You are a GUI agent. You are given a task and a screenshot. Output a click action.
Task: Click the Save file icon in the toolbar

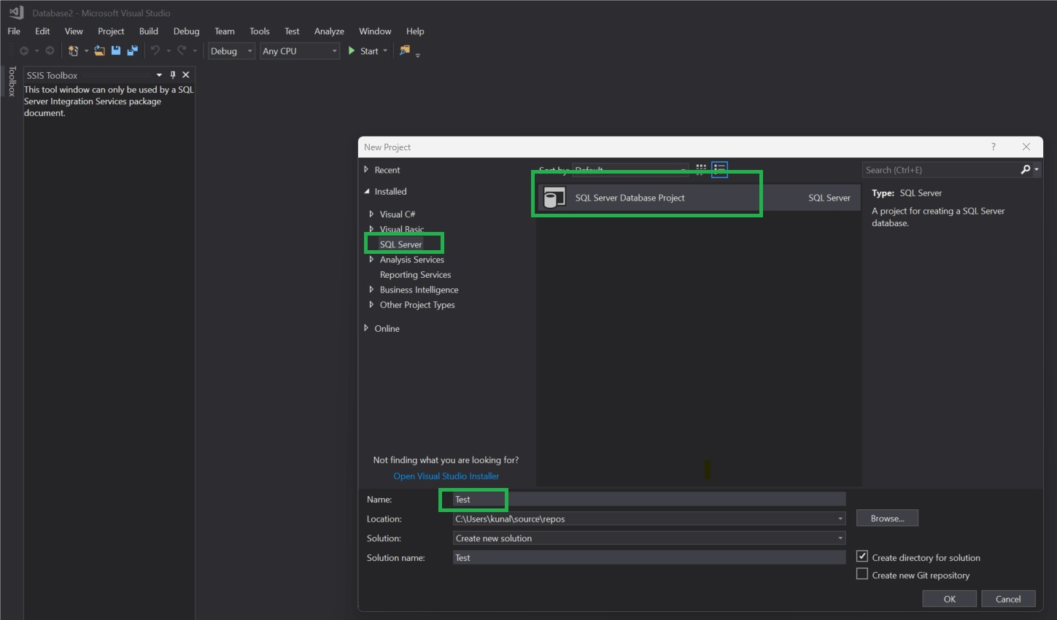tap(115, 51)
